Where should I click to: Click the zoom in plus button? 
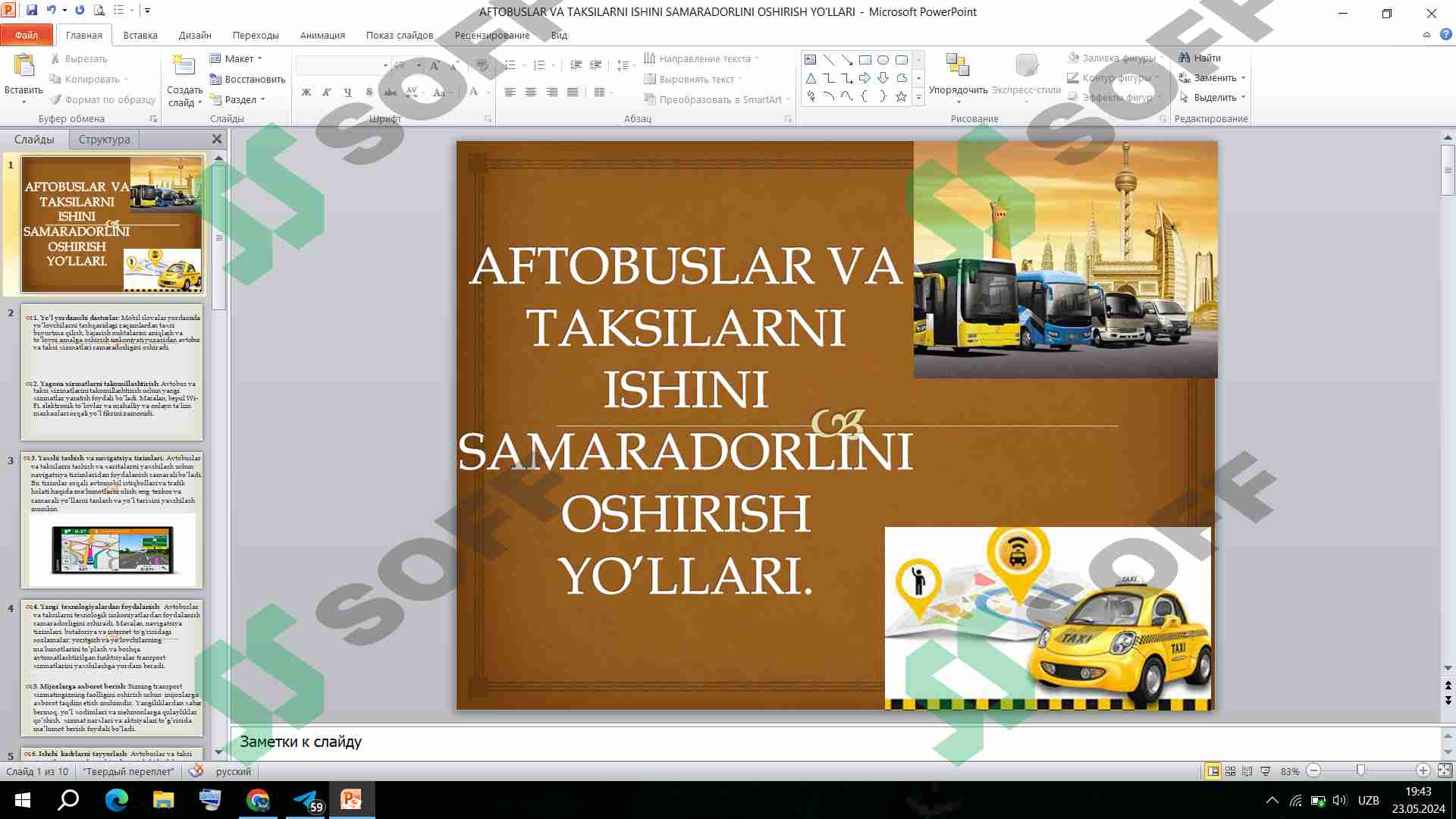pos(1423,771)
